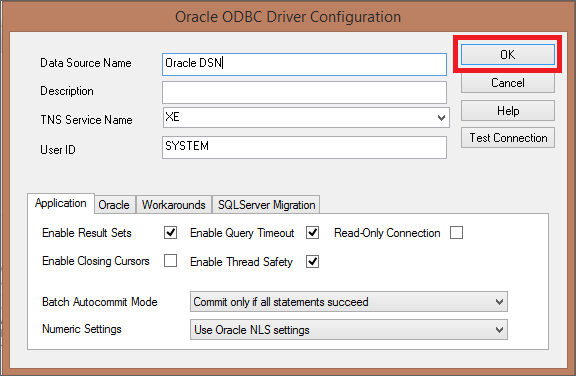The height and width of the screenshot is (376, 576).
Task: Dismiss the dialog with the Cancel button
Action: point(508,83)
